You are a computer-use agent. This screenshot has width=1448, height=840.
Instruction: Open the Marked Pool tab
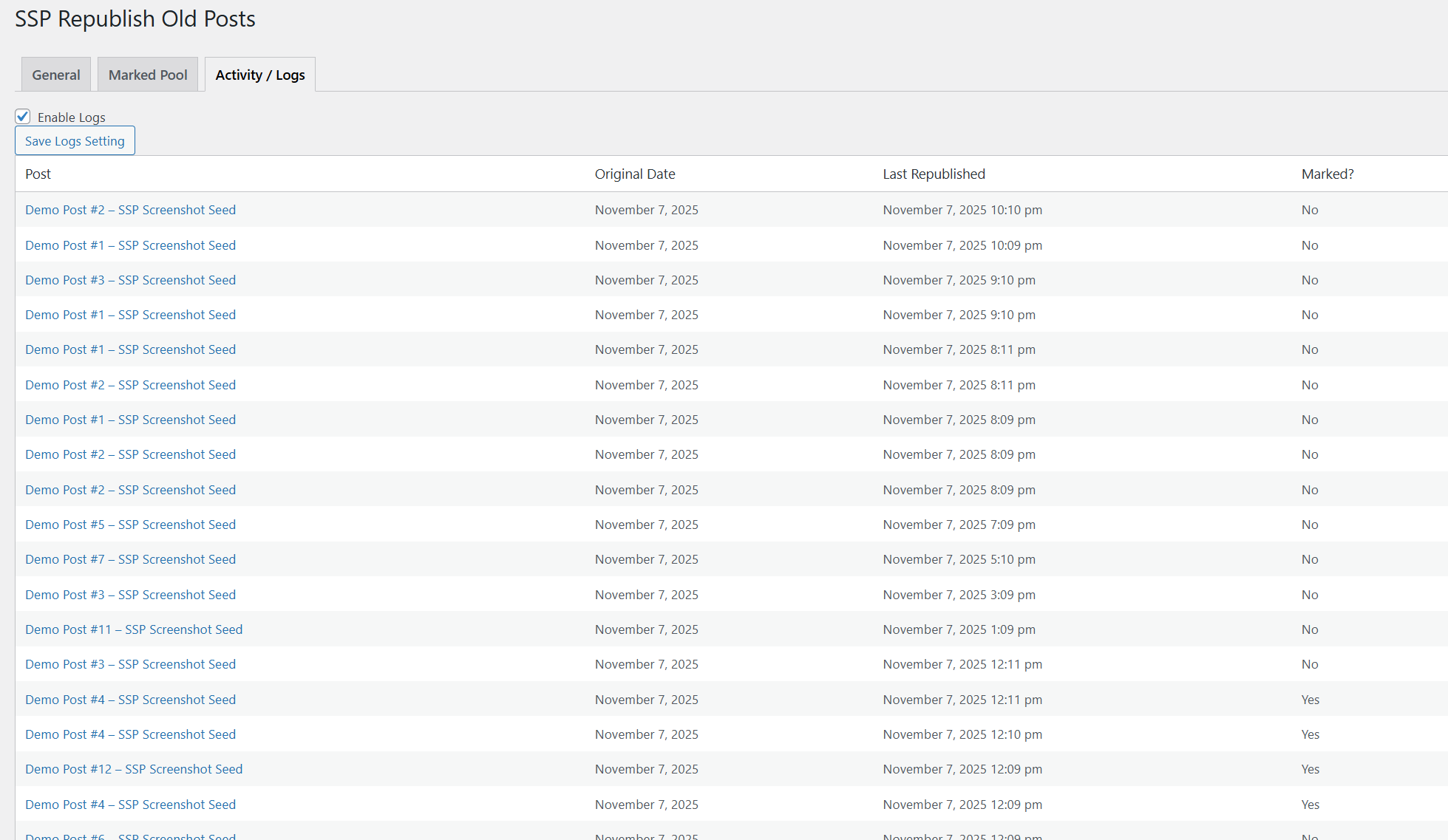coord(148,75)
